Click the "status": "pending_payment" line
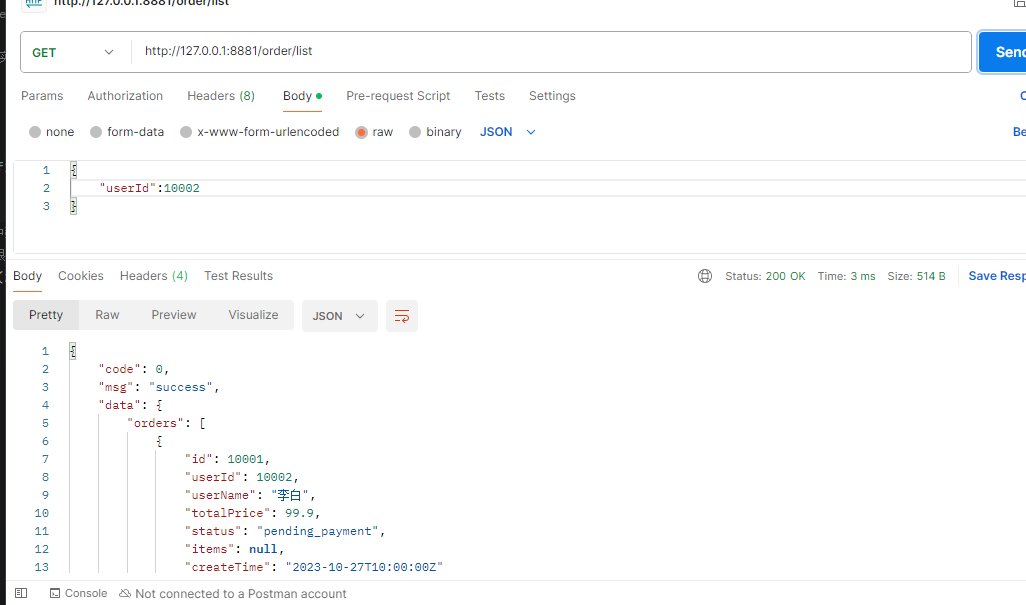The width and height of the screenshot is (1026, 605). pos(285,531)
